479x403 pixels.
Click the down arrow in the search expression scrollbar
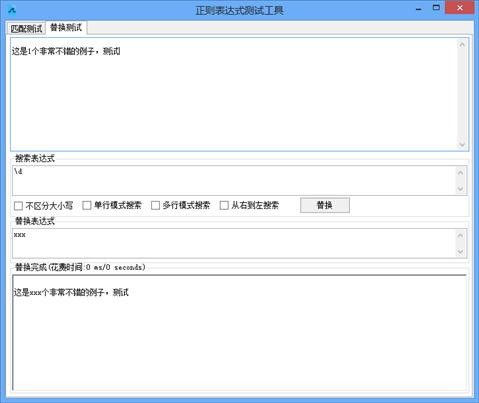460,189
